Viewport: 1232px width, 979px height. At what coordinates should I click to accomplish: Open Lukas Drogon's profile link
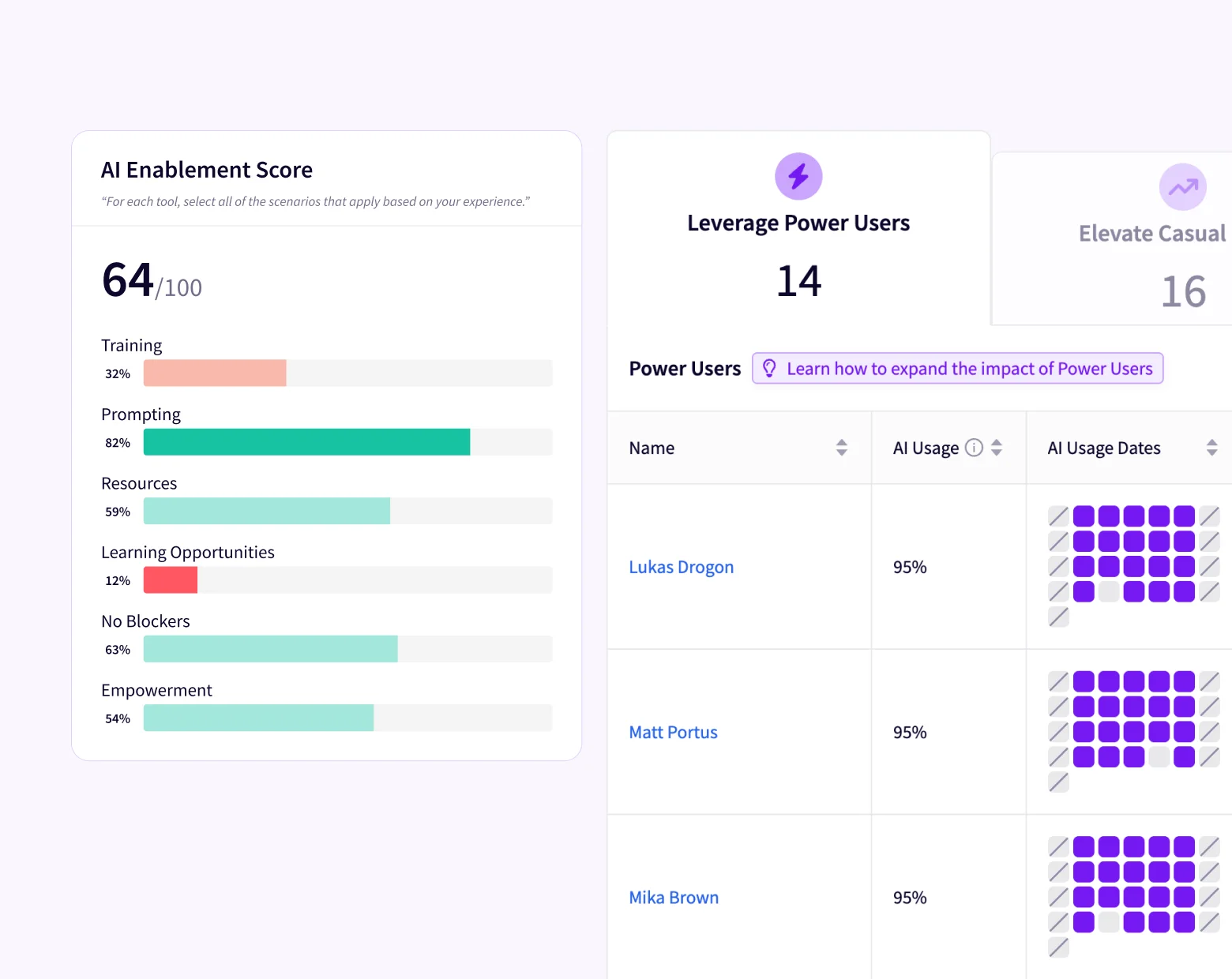(x=681, y=567)
